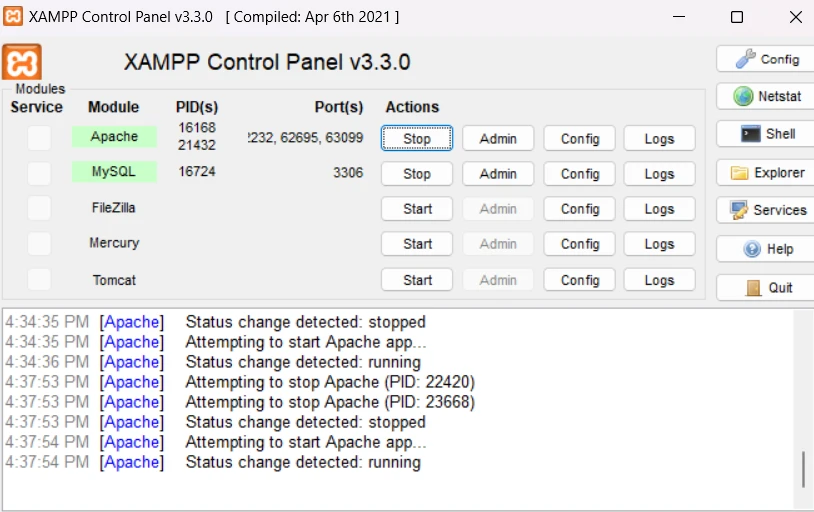Toggle the FileZilla service checkbox
This screenshot has height=512, width=814.
[39, 208]
